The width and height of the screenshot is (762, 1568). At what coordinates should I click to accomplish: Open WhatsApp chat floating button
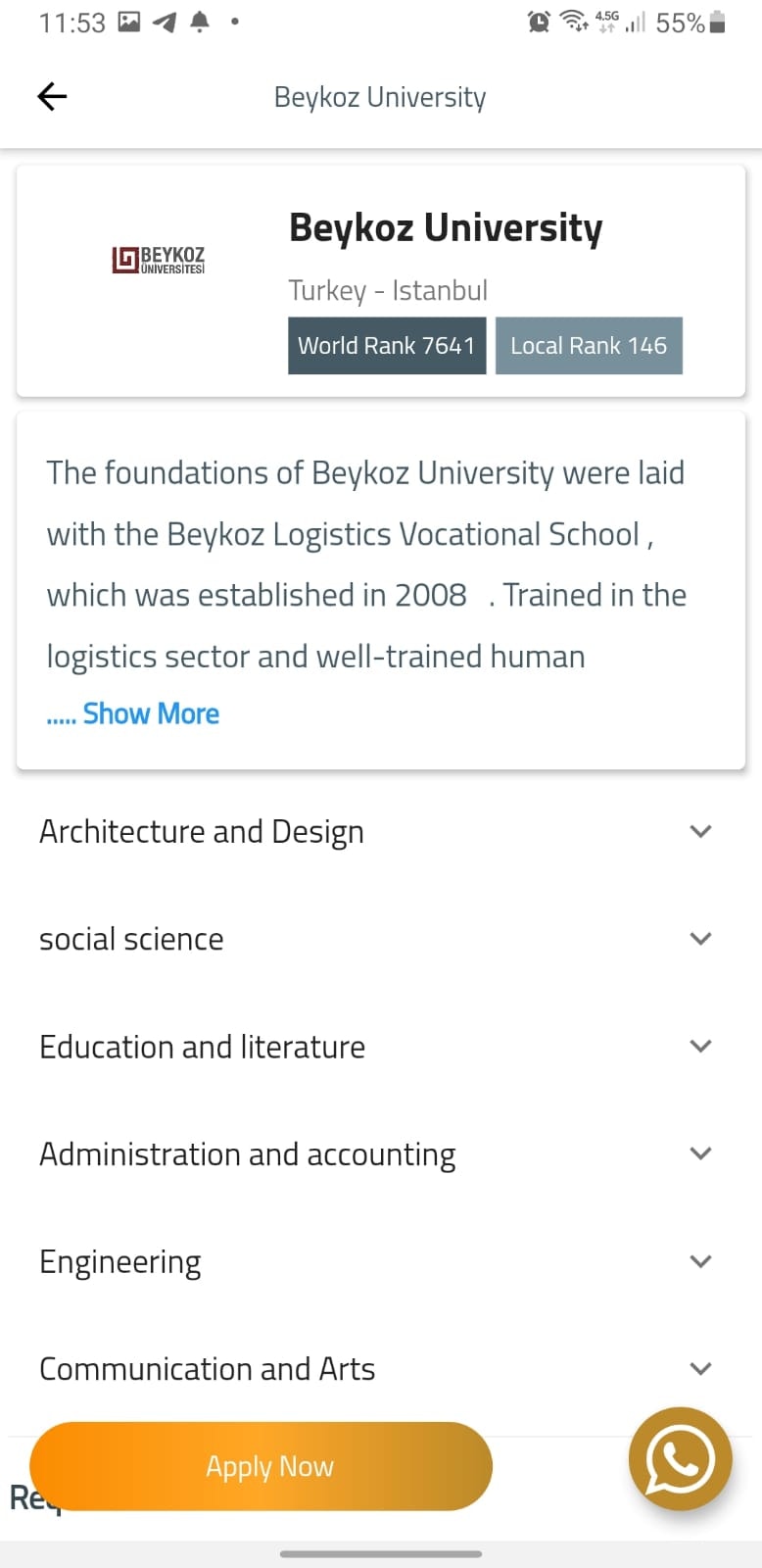pyautogui.click(x=680, y=1459)
